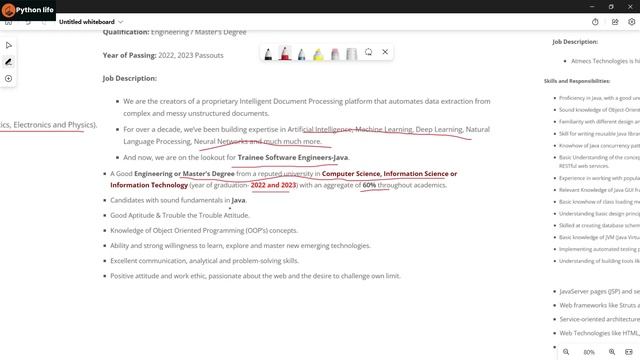Click 'Ability and strong willingness to learn' line
The image size is (640, 360).
tap(240, 245)
